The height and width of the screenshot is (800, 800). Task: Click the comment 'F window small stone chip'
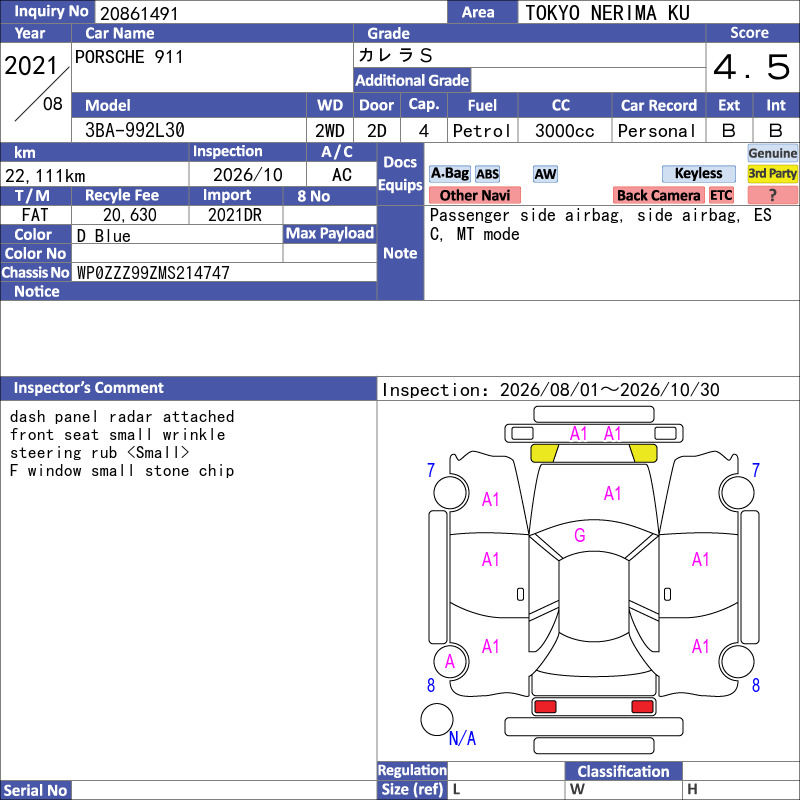[122, 470]
